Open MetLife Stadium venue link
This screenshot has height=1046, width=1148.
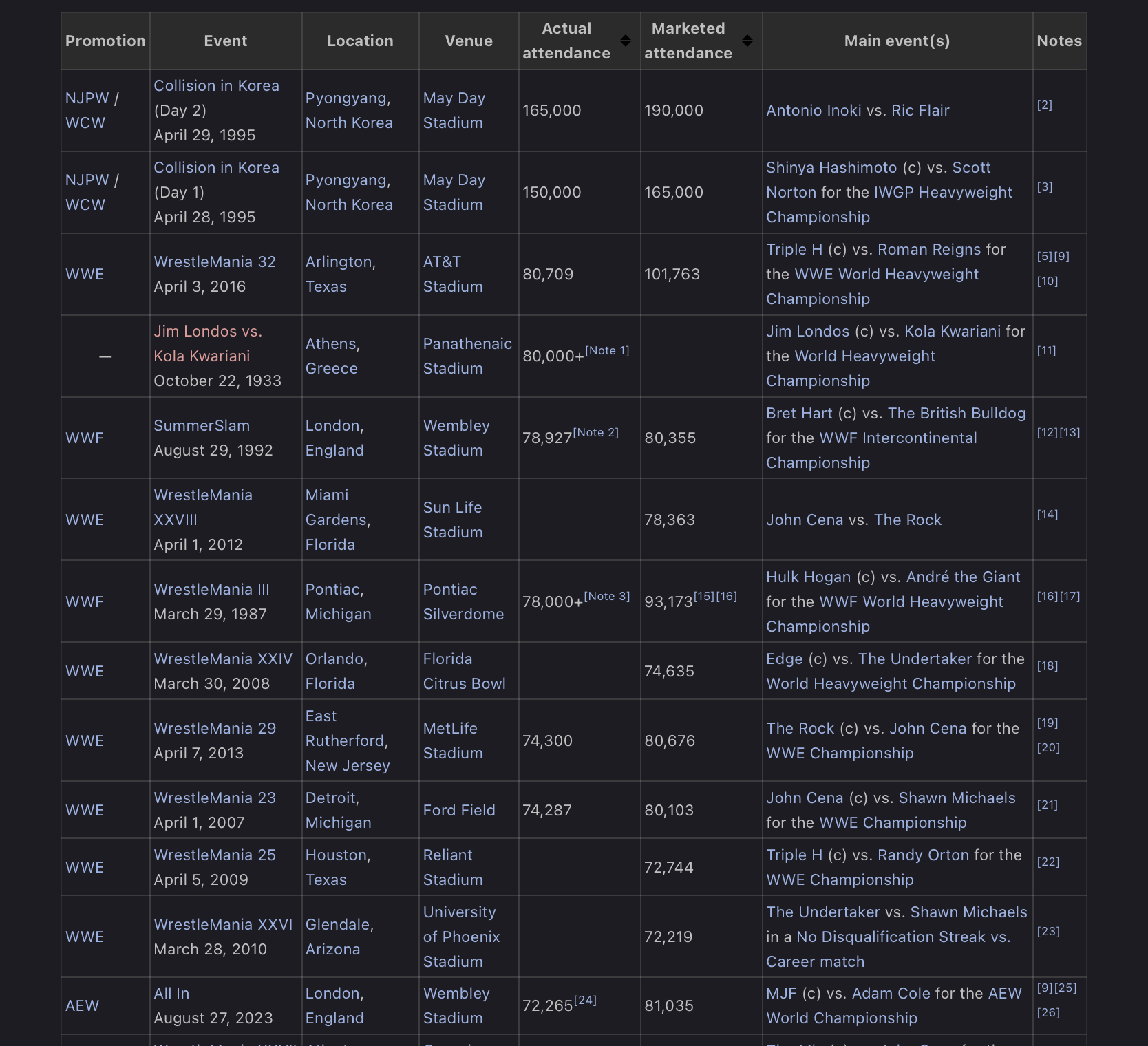452,741
